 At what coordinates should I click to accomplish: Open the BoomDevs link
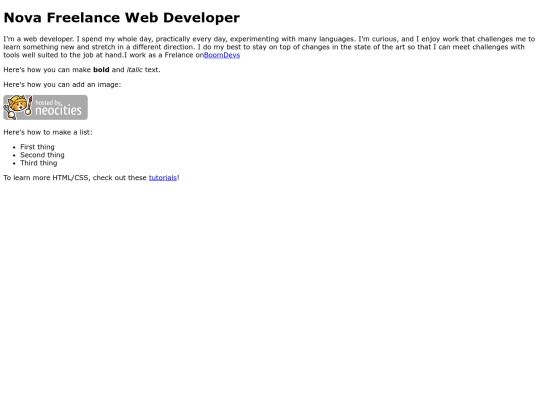point(222,55)
